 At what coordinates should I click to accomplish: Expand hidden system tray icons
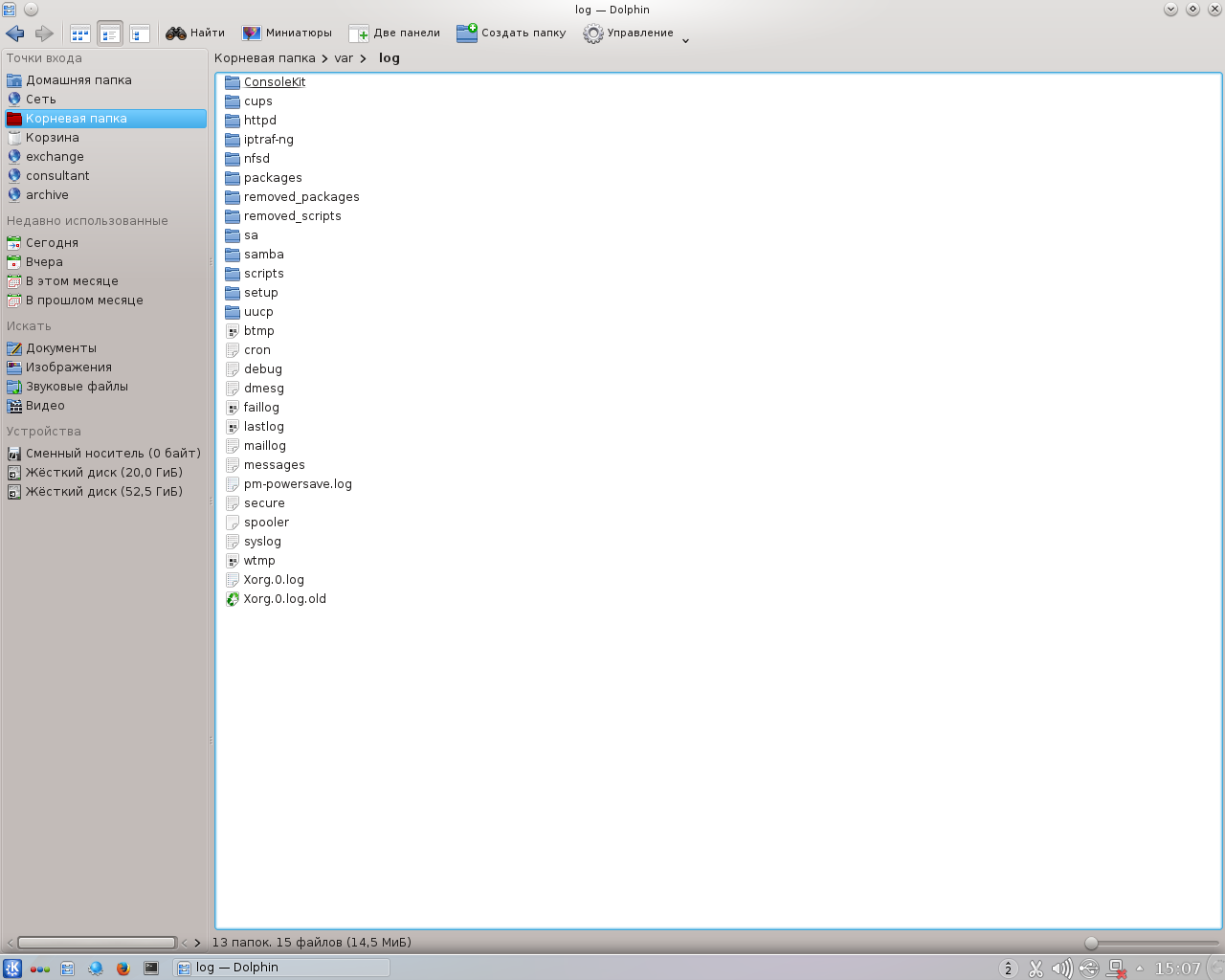coord(1140,969)
